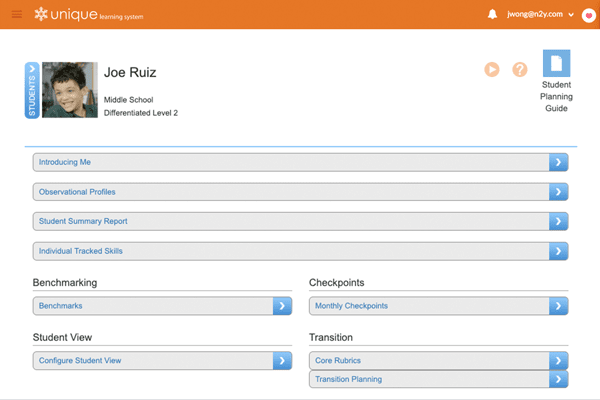Screen dimensions: 600x400
Task: Click the Benchmarking section heading
Action: (x=65, y=282)
